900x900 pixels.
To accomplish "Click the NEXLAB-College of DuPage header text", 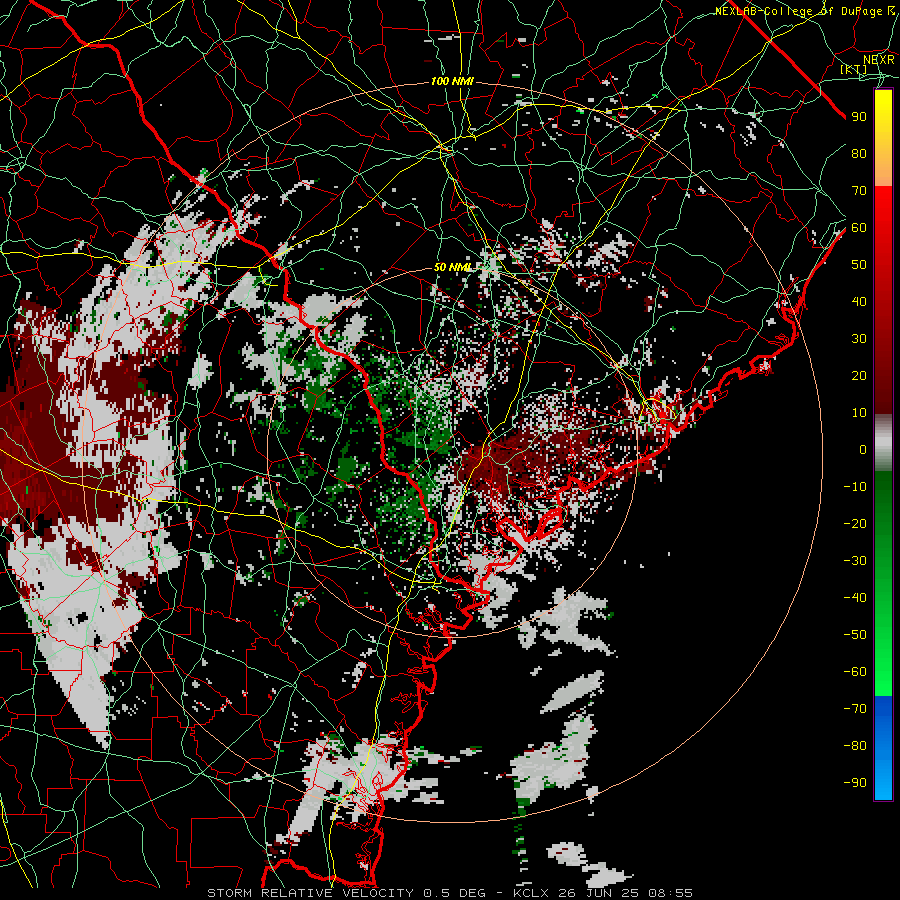I will tap(798, 11).
